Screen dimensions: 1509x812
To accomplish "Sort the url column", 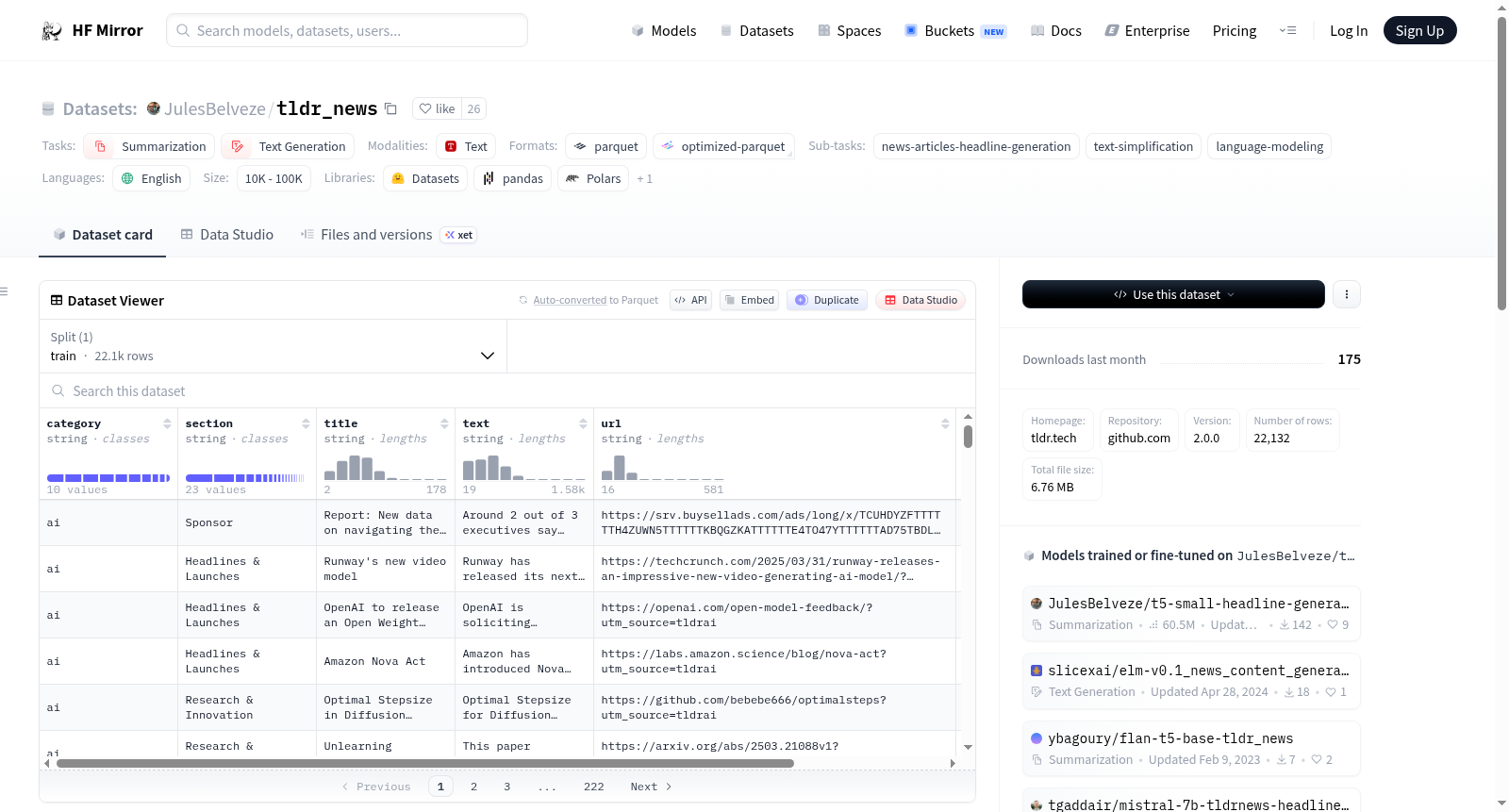I will [945, 423].
